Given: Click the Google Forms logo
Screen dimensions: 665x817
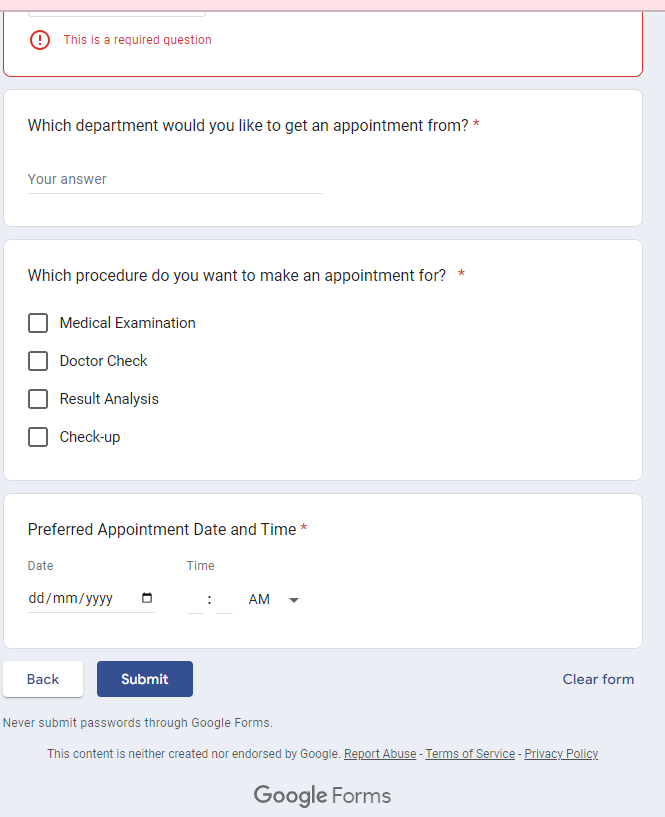Looking at the screenshot, I should point(322,796).
